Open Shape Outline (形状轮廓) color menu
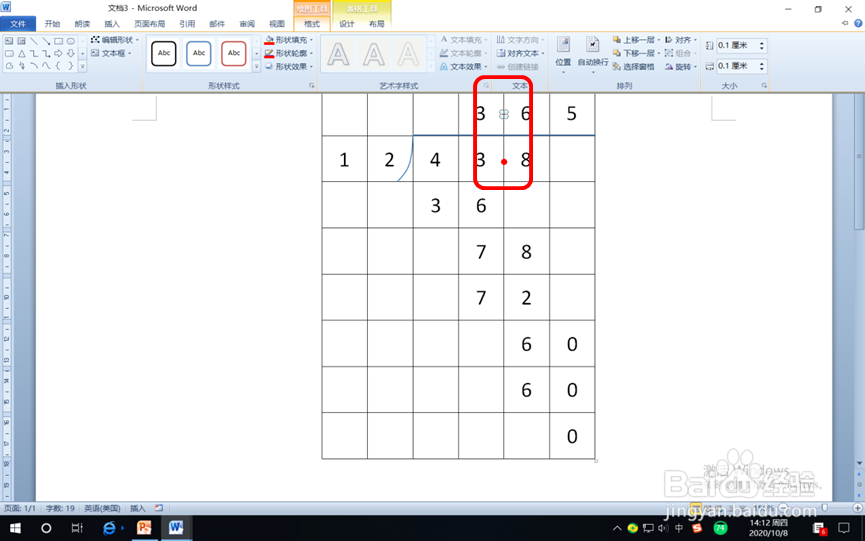 tap(289, 53)
